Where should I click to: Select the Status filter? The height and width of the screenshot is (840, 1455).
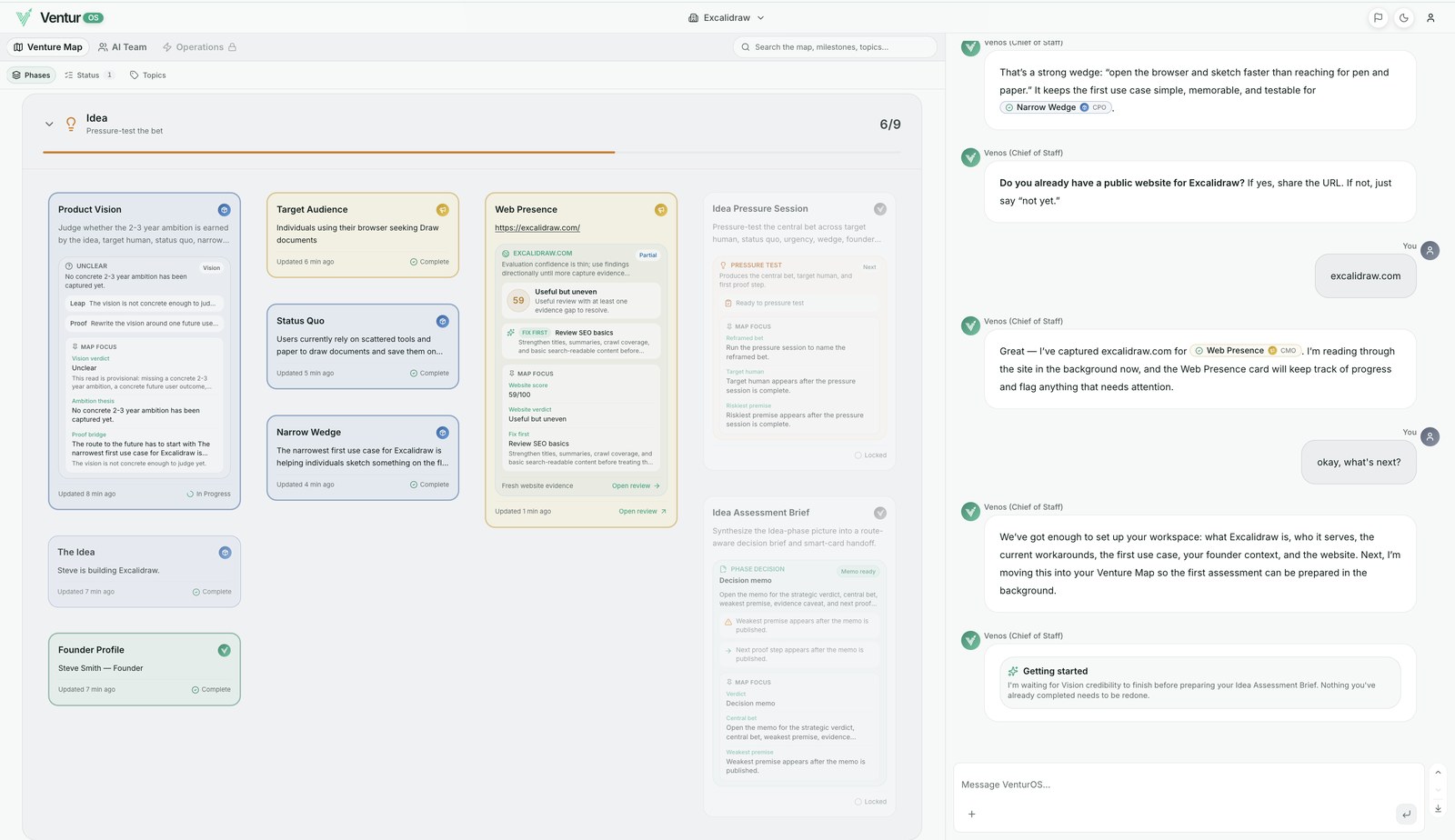(89, 75)
